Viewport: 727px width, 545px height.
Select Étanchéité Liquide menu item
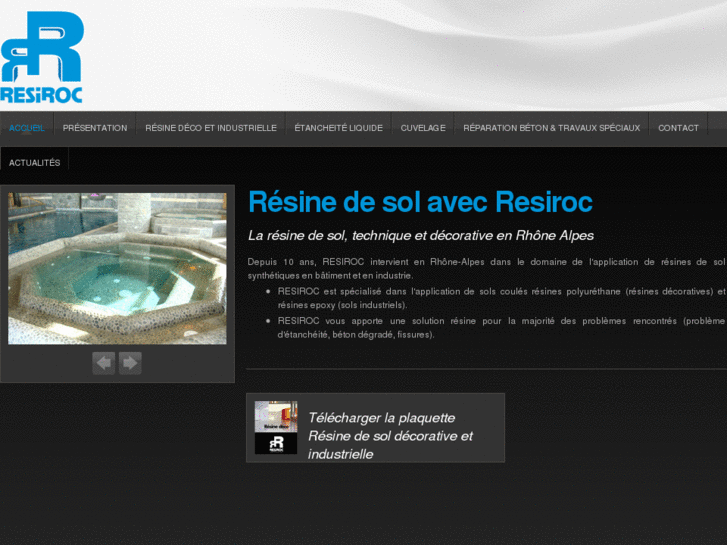[x=338, y=128]
